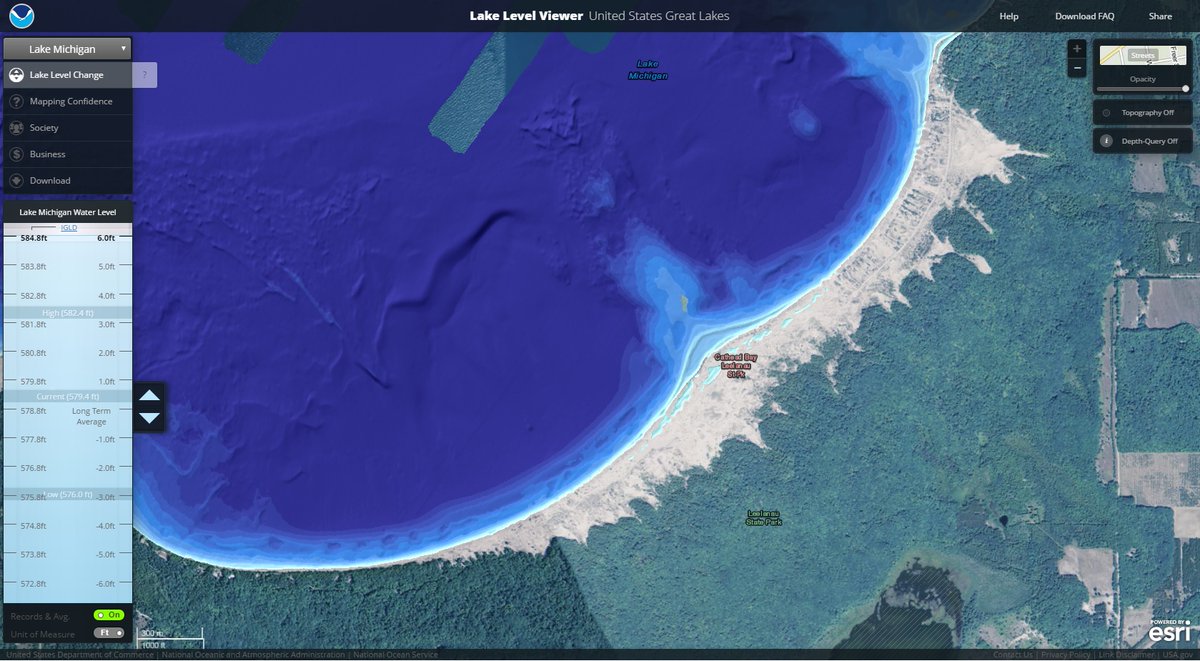Enable the Depth-Query Off toggle

click(1142, 141)
